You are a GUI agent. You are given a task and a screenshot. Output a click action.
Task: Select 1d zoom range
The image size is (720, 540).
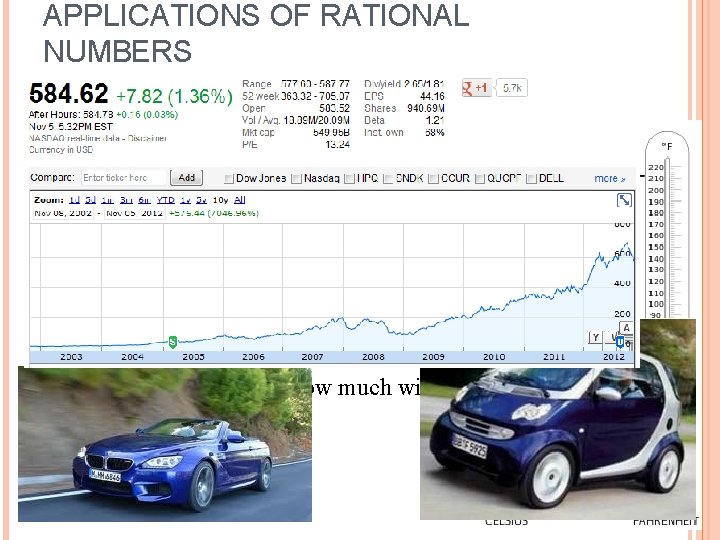74,200
